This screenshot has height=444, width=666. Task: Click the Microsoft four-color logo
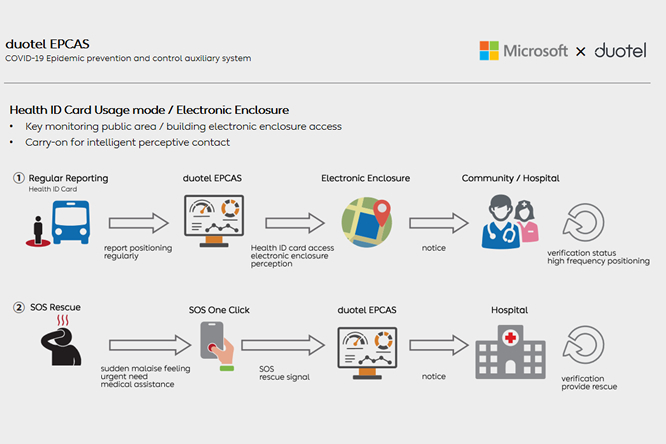(489, 51)
